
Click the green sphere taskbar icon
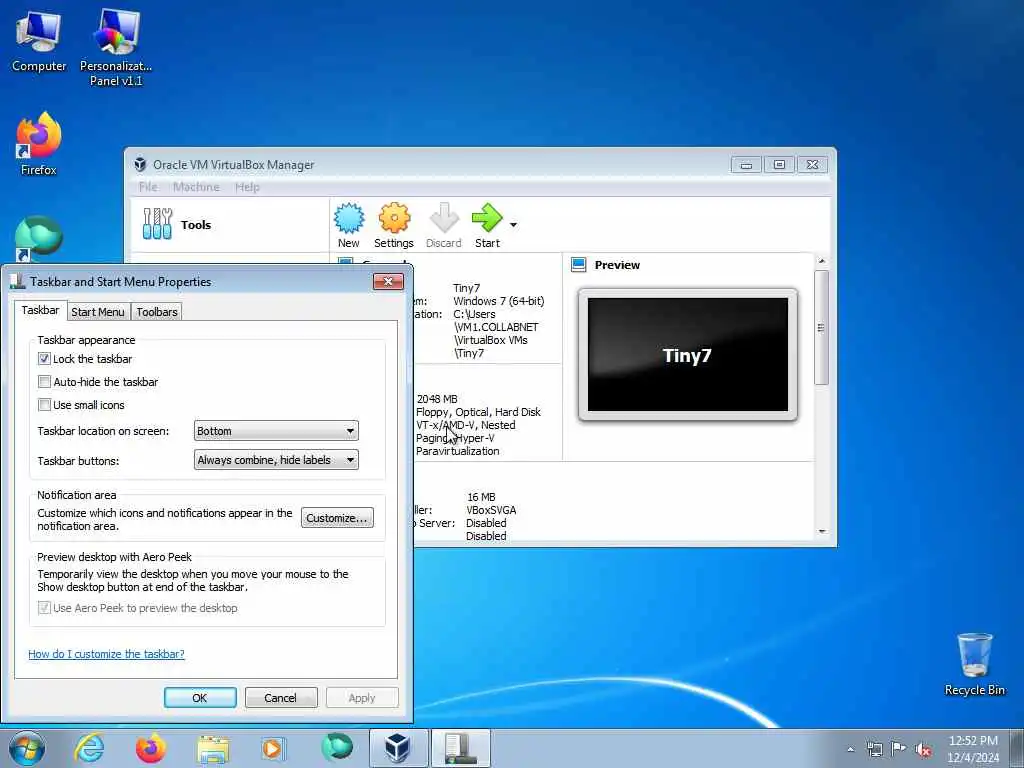pyautogui.click(x=336, y=747)
